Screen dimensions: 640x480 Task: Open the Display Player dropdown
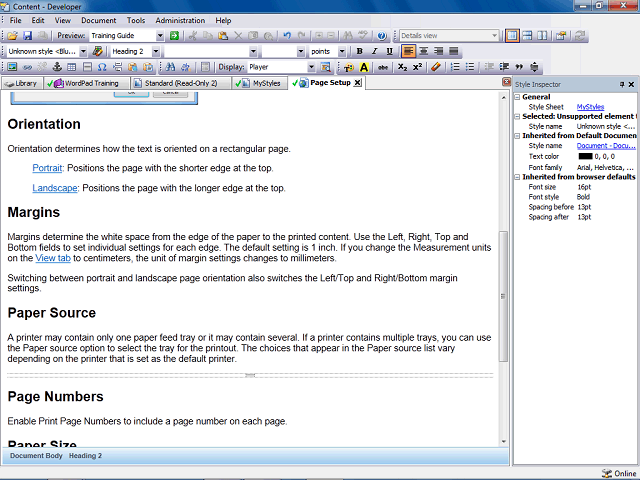click(311, 67)
